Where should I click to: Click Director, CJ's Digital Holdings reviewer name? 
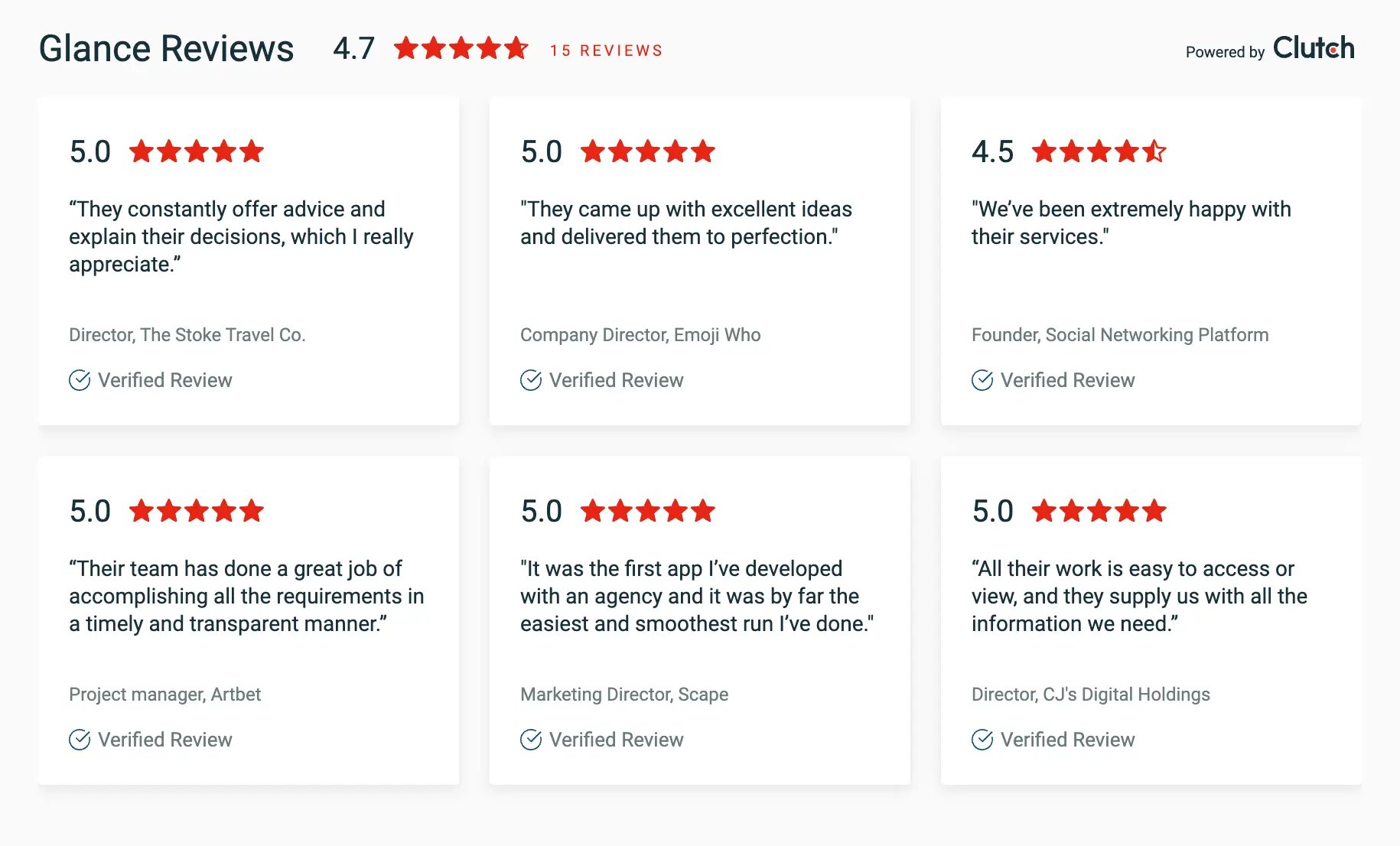tap(1090, 695)
